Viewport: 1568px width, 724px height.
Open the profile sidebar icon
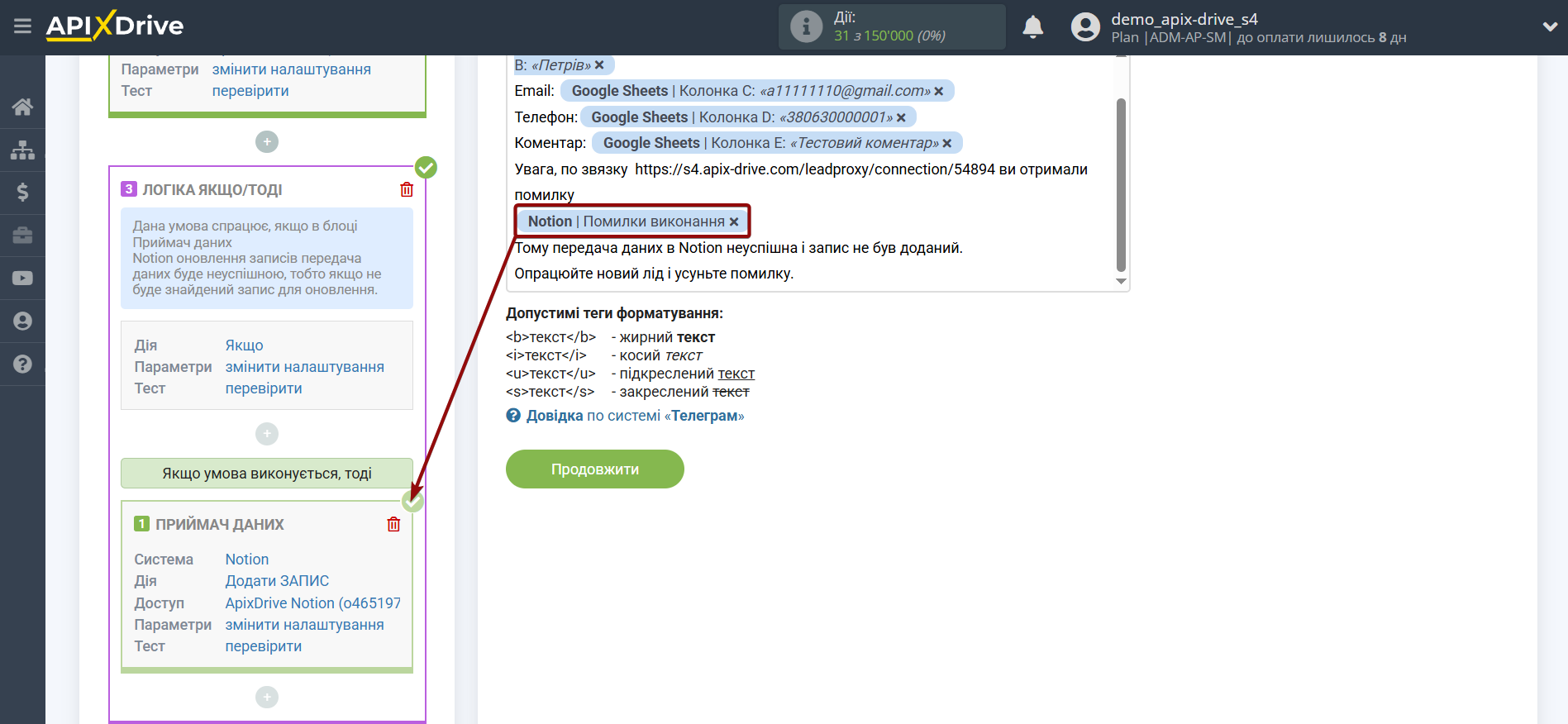[22, 322]
